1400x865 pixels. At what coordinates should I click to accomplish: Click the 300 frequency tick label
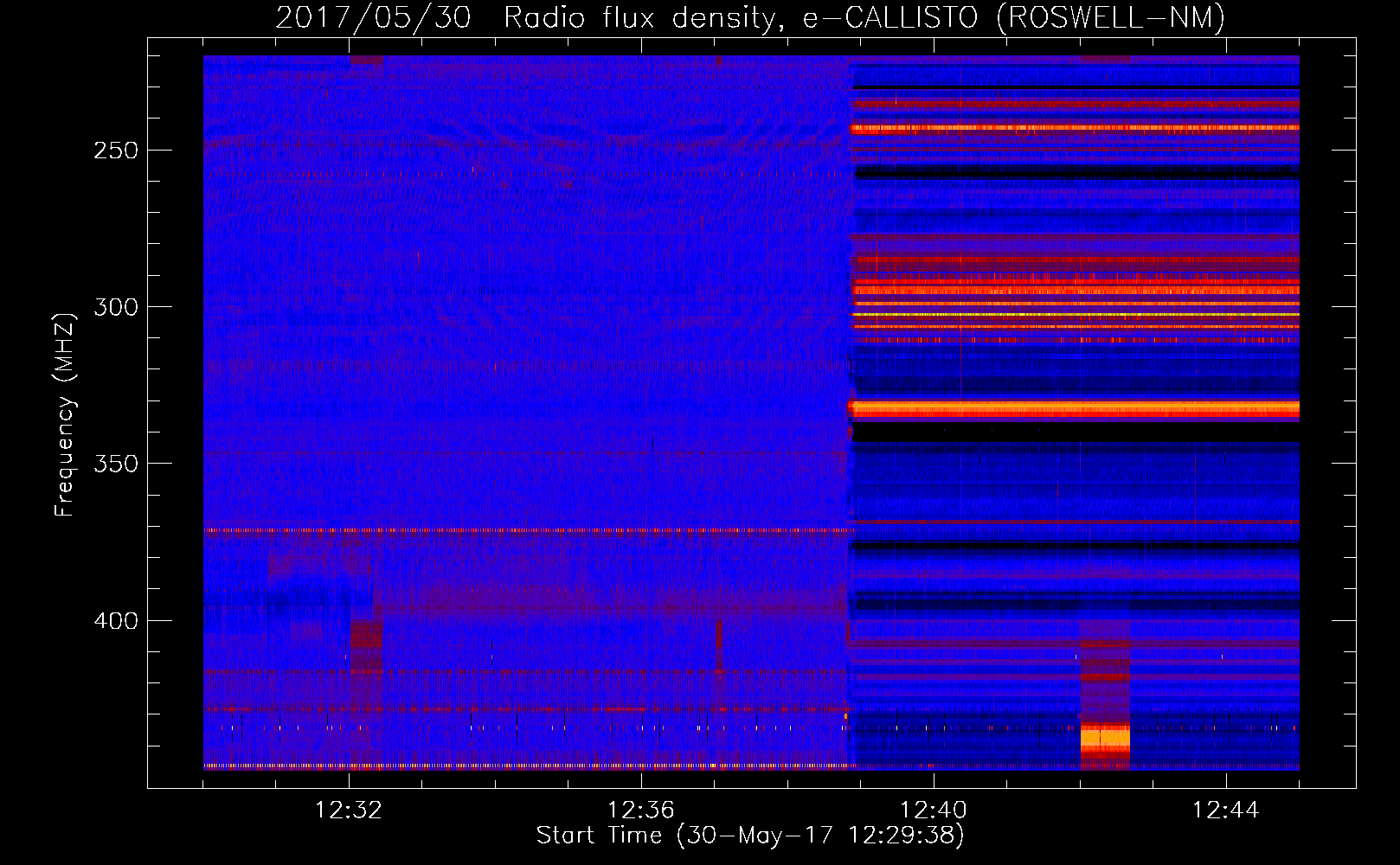[116, 307]
